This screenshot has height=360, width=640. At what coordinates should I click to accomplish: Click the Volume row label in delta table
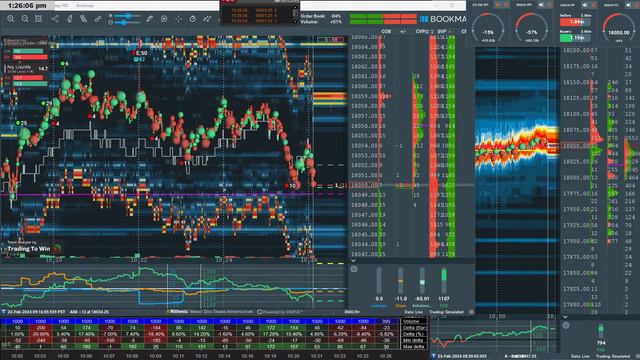coord(413,322)
